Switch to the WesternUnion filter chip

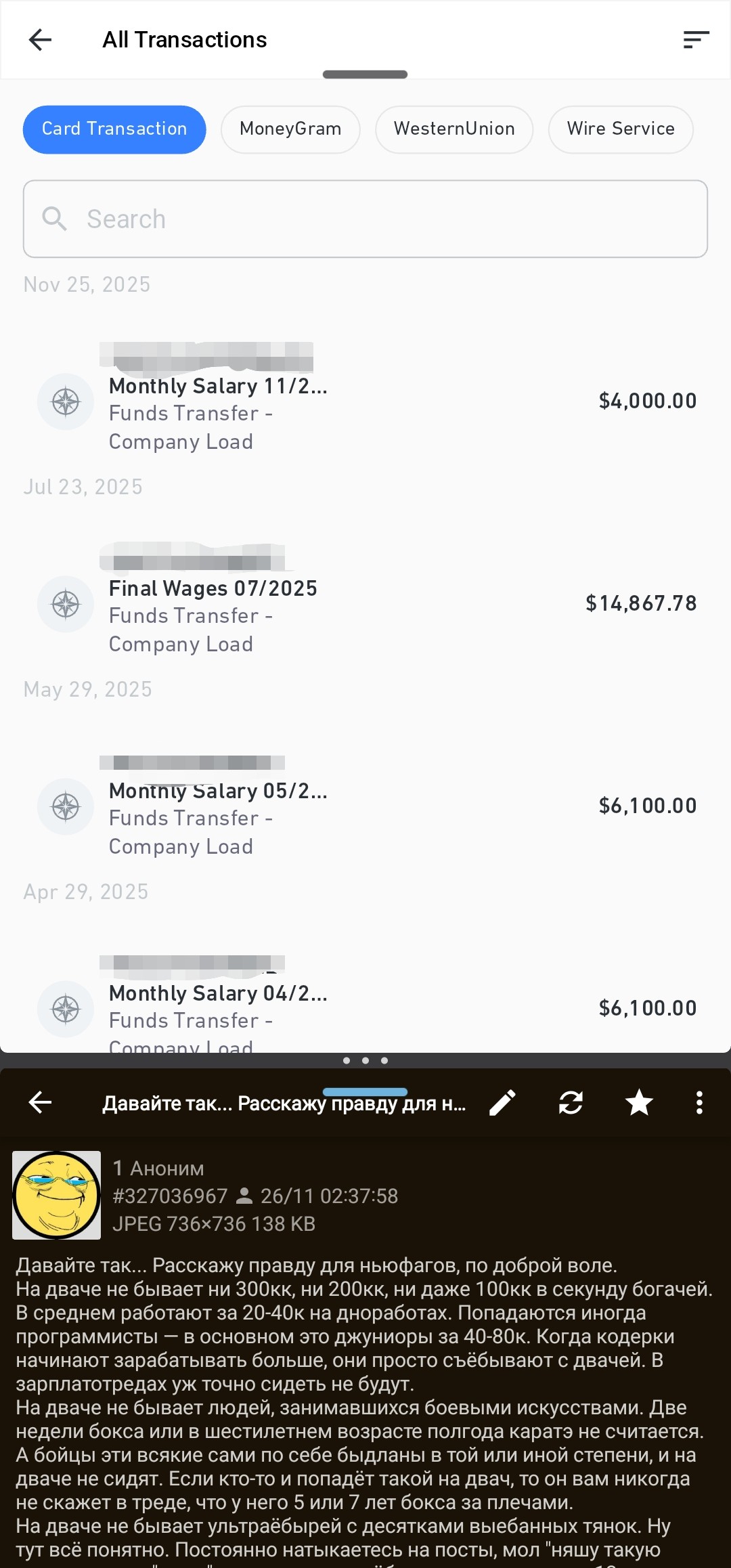pyautogui.click(x=454, y=129)
